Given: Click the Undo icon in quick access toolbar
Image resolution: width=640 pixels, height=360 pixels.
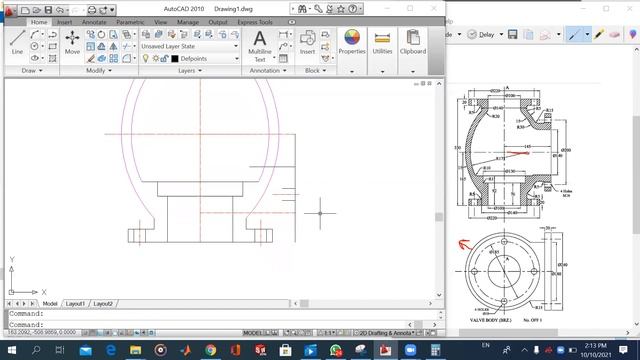Looking at the screenshot, I should tap(60, 9).
